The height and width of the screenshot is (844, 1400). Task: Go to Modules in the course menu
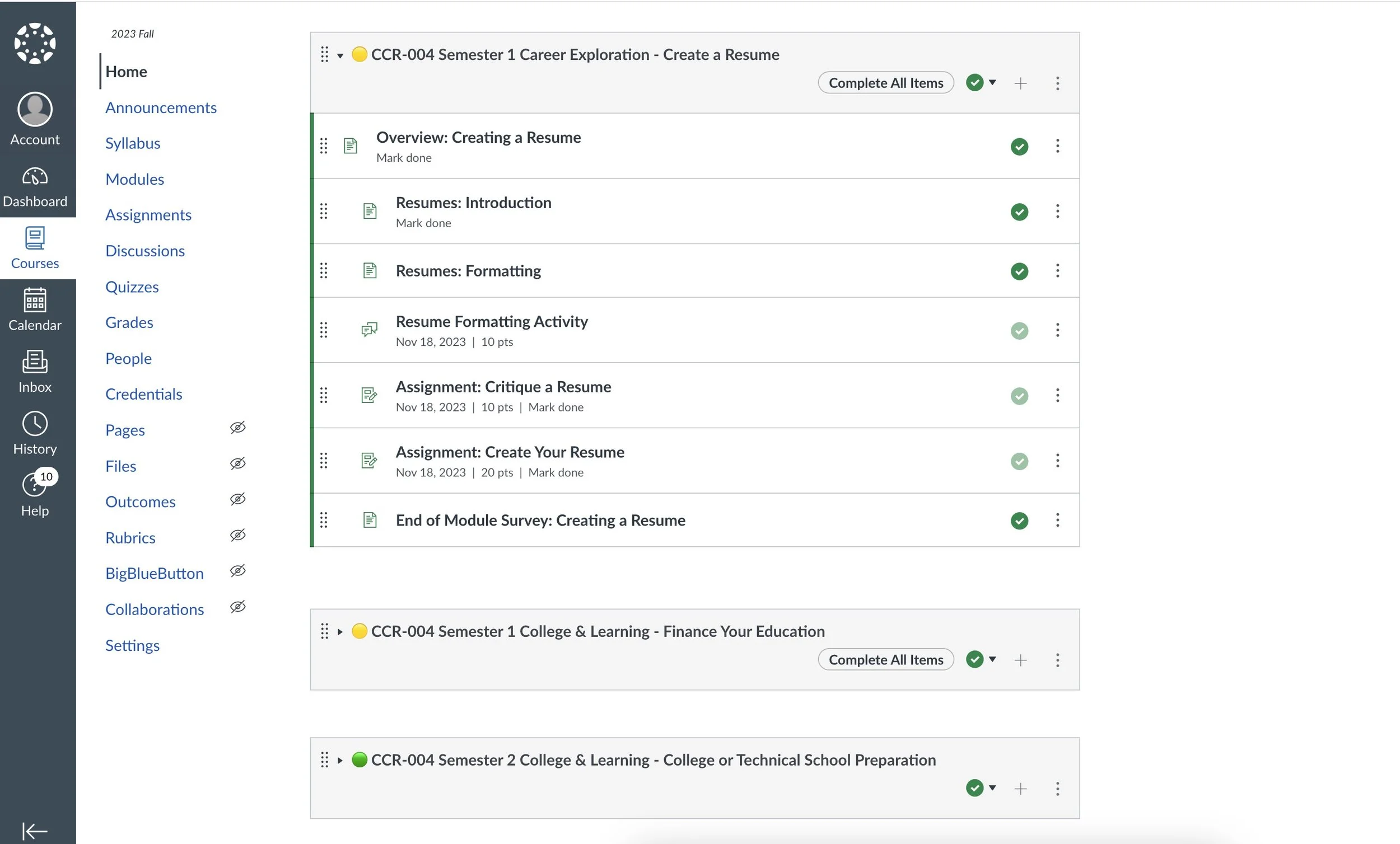[x=134, y=179]
